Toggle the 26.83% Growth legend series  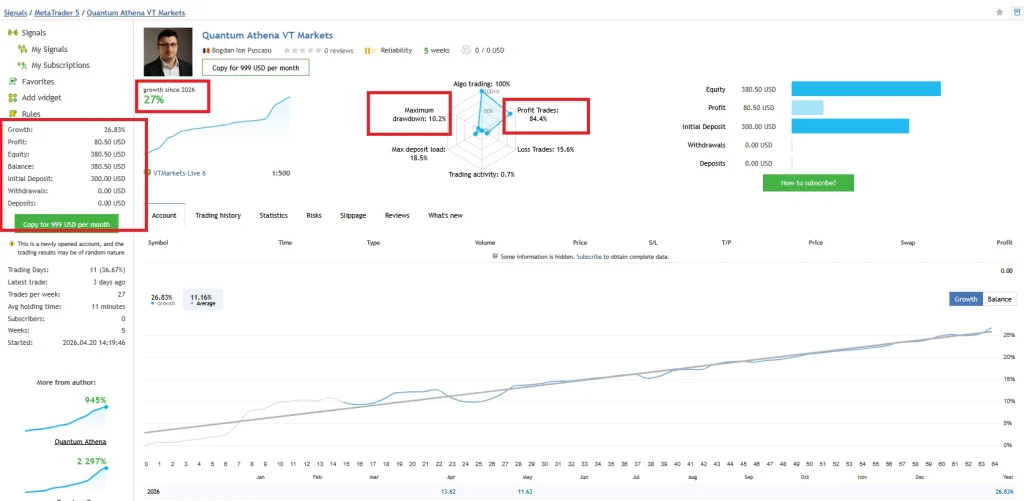pos(162,299)
